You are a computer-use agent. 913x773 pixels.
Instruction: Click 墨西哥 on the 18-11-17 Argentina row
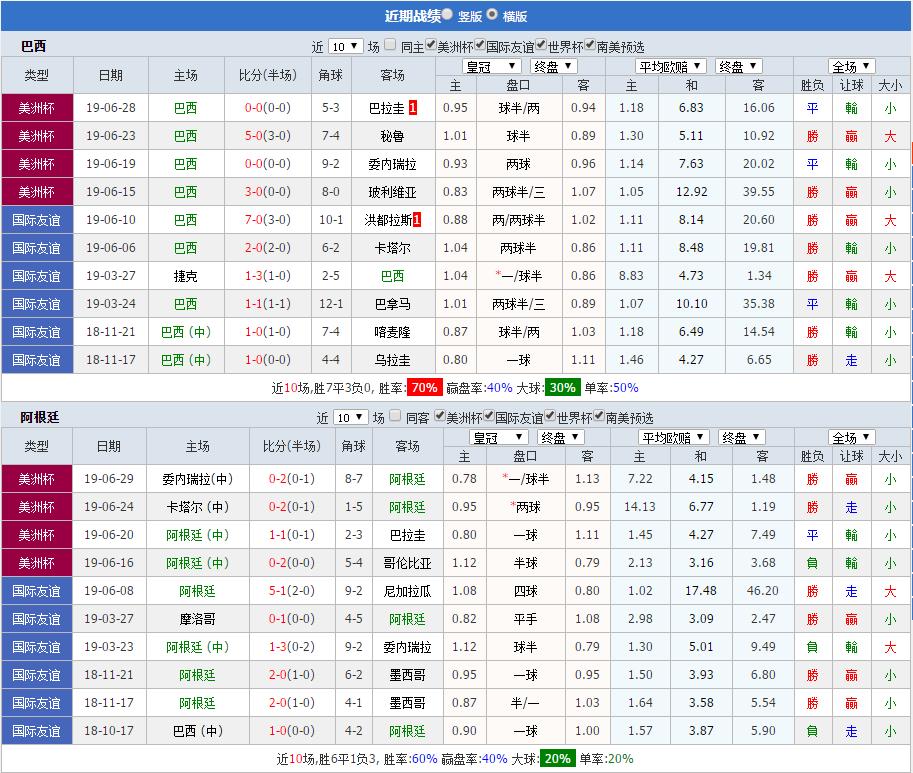408,703
